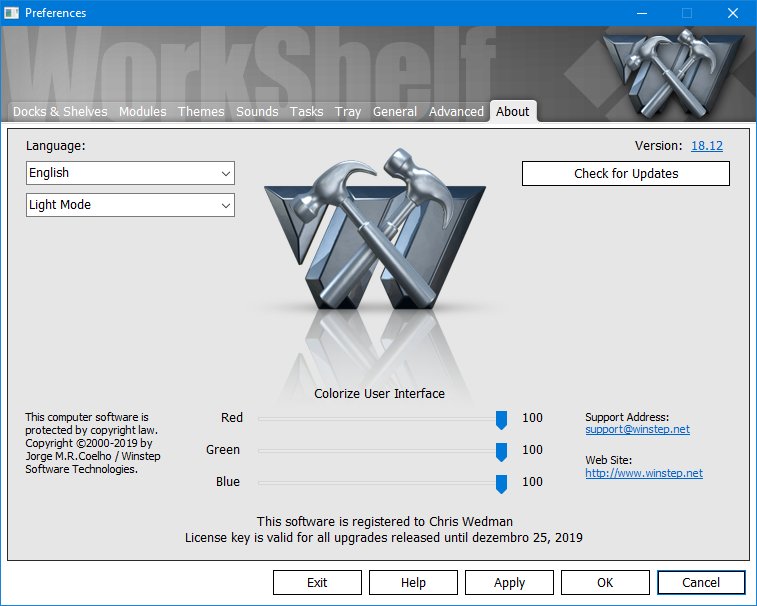Click the Help button
Viewport: 757px width, 606px height.
pyautogui.click(x=413, y=582)
